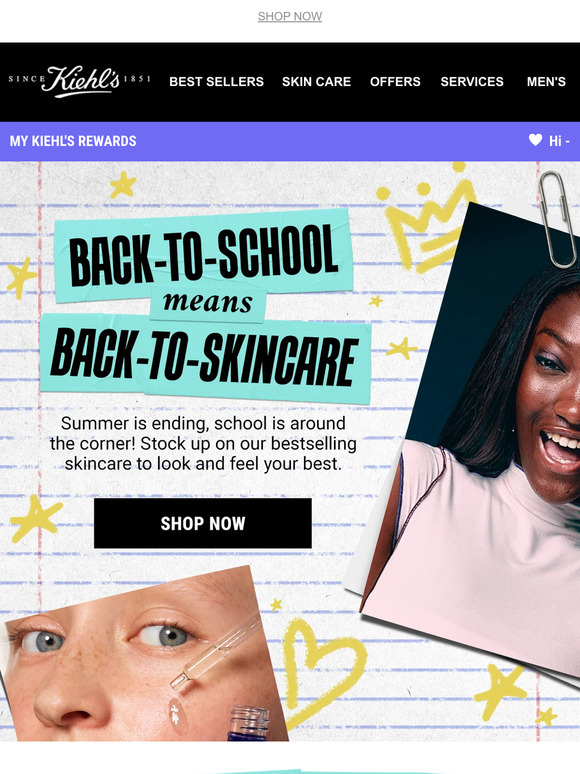The image size is (580, 774).
Task: Click the paperclip graphic on photo
Action: [x=557, y=219]
